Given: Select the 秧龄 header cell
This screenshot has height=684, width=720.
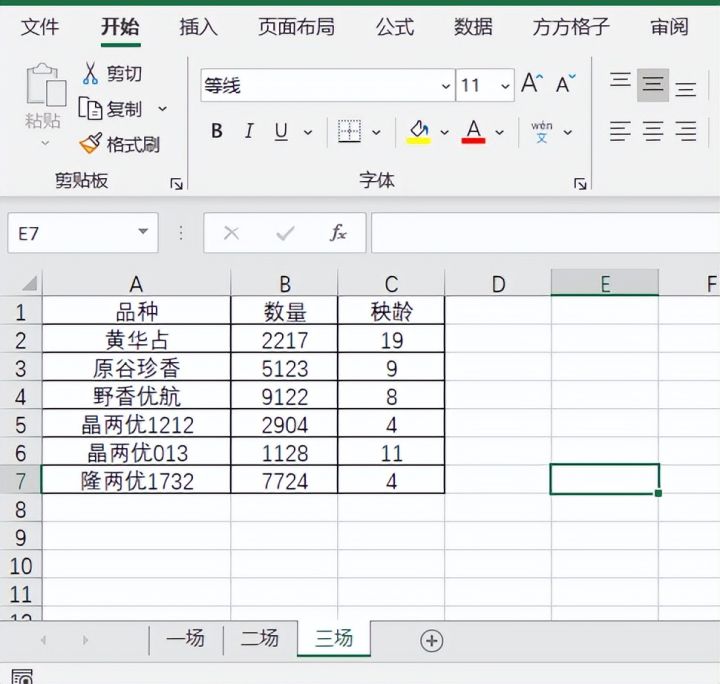Looking at the screenshot, I should pos(391,312).
